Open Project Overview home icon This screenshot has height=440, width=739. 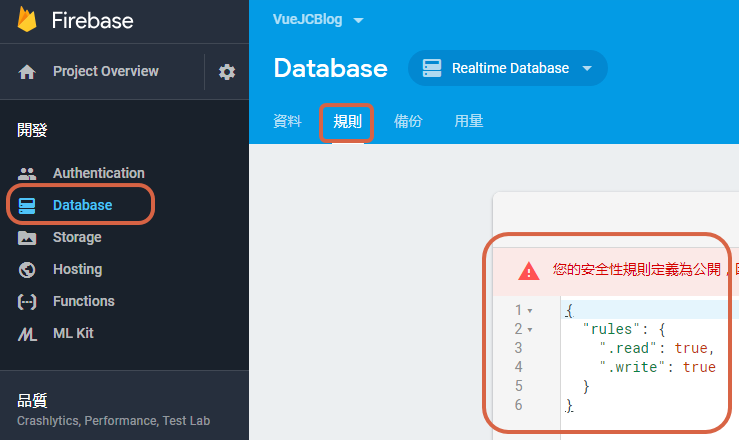[x=27, y=72]
